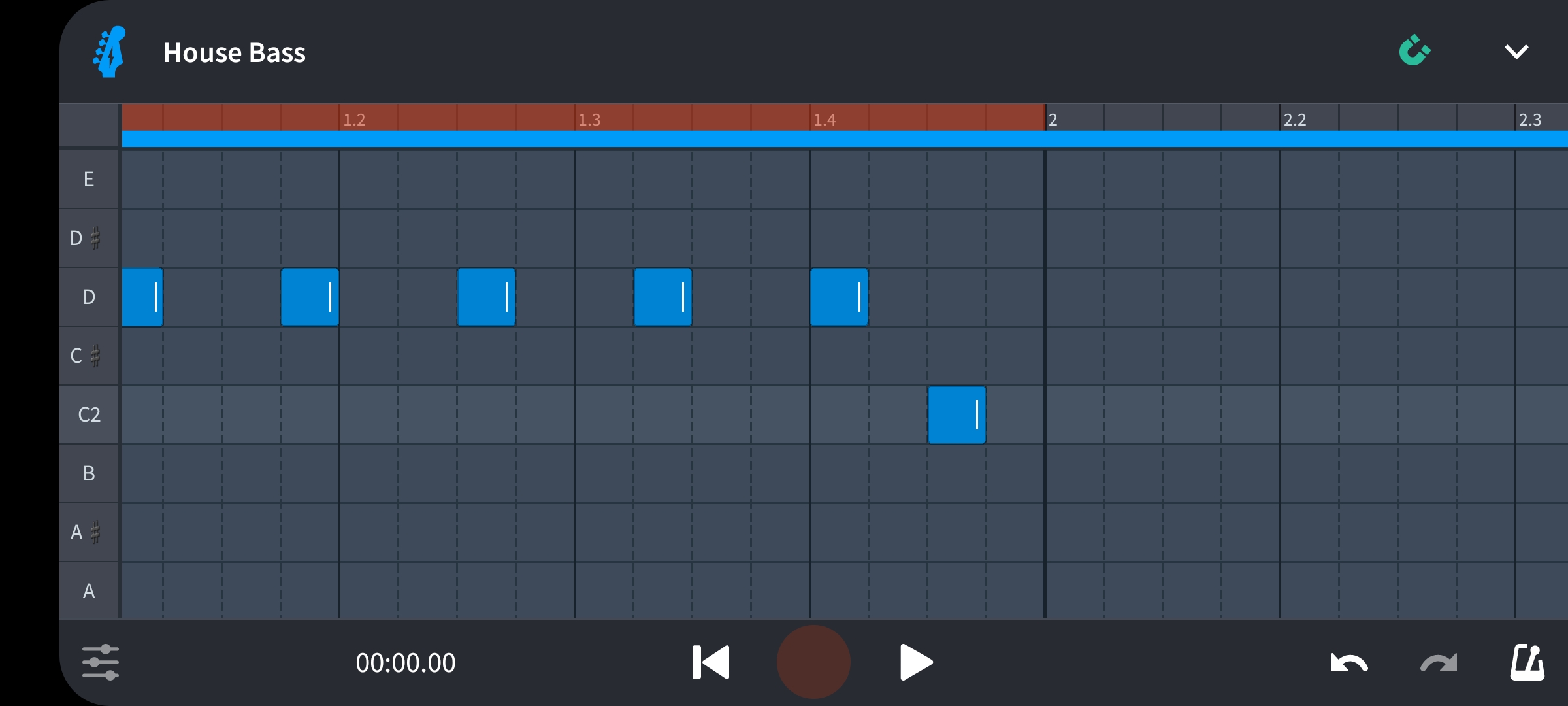
Task: Tap the A# piano key label
Action: [90, 532]
